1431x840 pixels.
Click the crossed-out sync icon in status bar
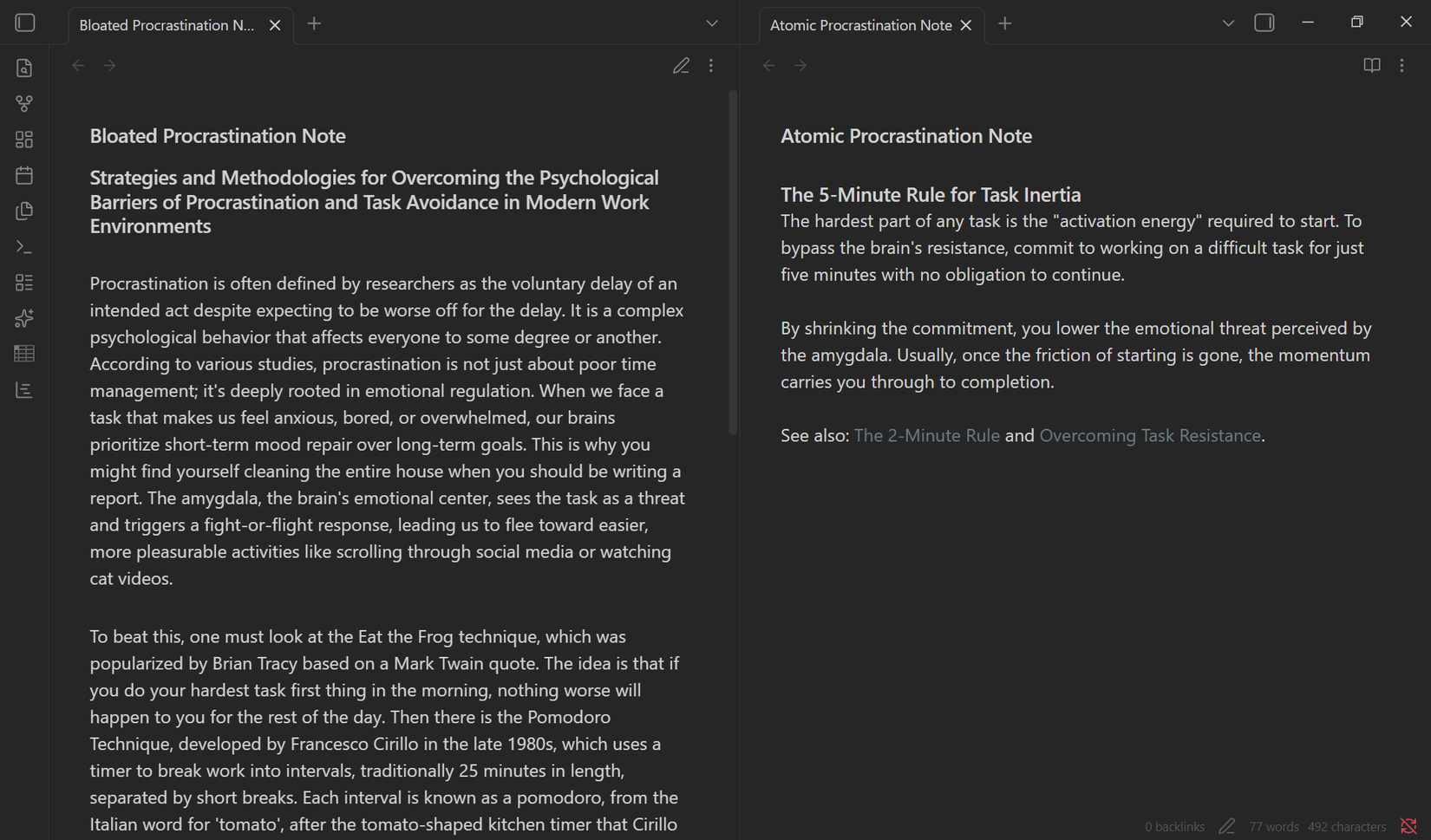pos(1408,826)
